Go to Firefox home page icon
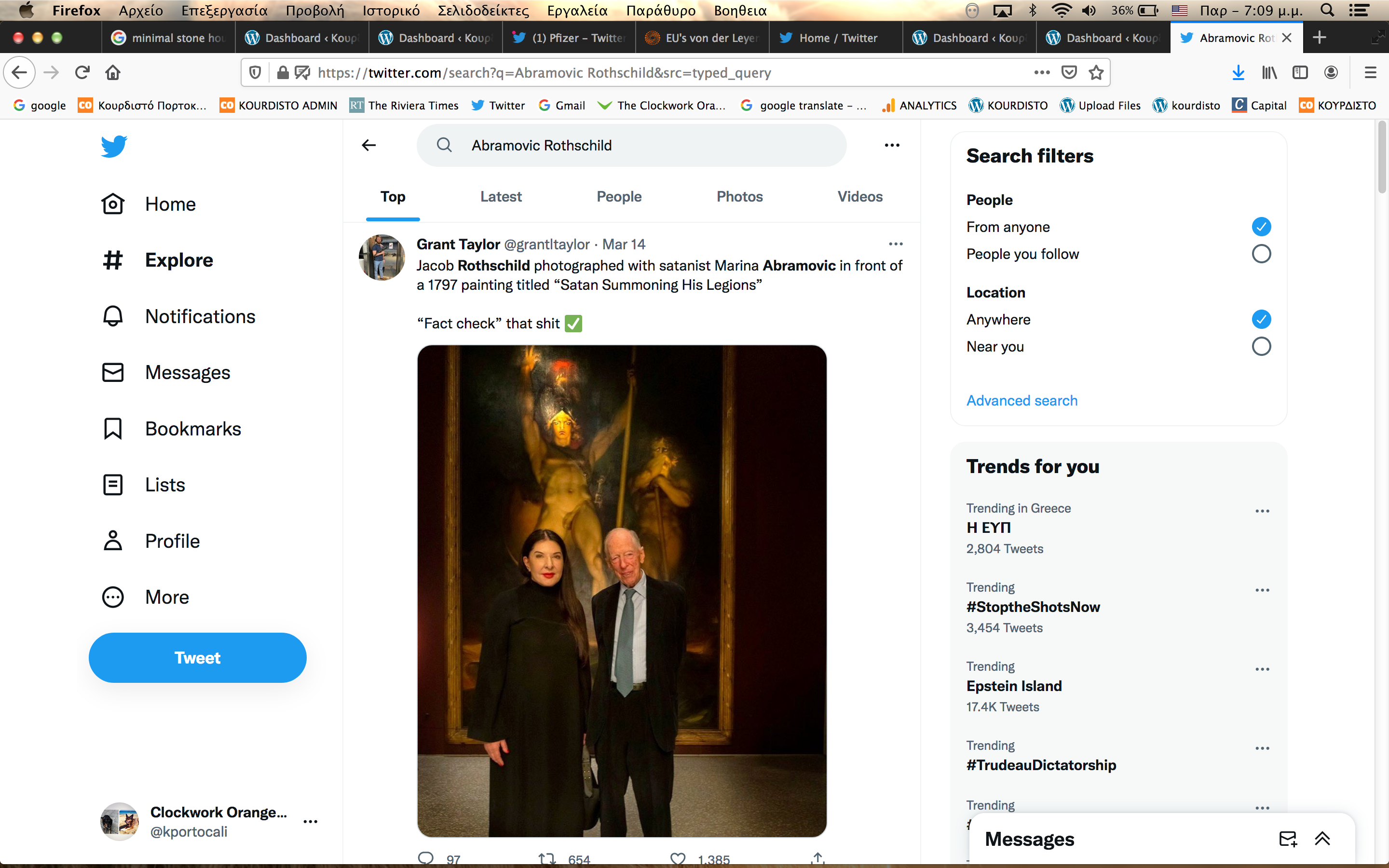 pyautogui.click(x=113, y=72)
